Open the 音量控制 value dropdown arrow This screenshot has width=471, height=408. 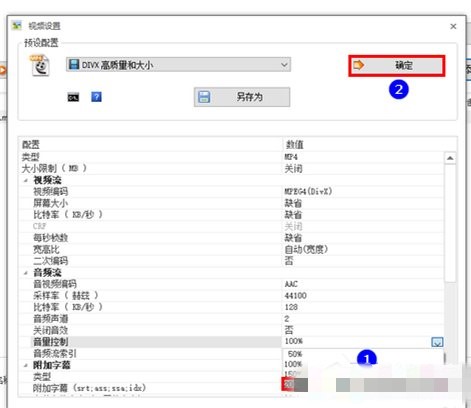tap(437, 342)
